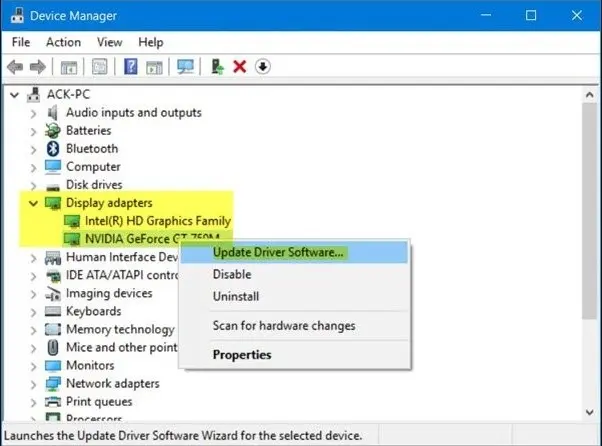Viewport: 602px width, 446px height.
Task: Expand the Imaging devices node
Action: pyautogui.click(x=33, y=294)
